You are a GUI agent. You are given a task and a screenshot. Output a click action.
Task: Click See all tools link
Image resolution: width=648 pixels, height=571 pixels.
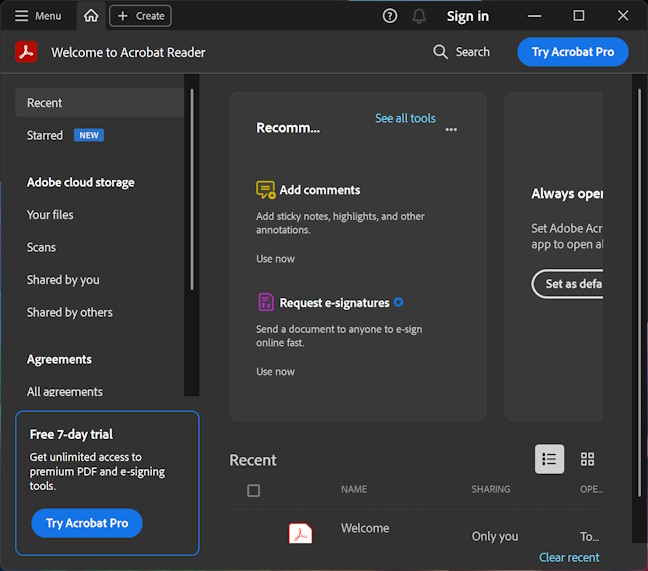(405, 118)
